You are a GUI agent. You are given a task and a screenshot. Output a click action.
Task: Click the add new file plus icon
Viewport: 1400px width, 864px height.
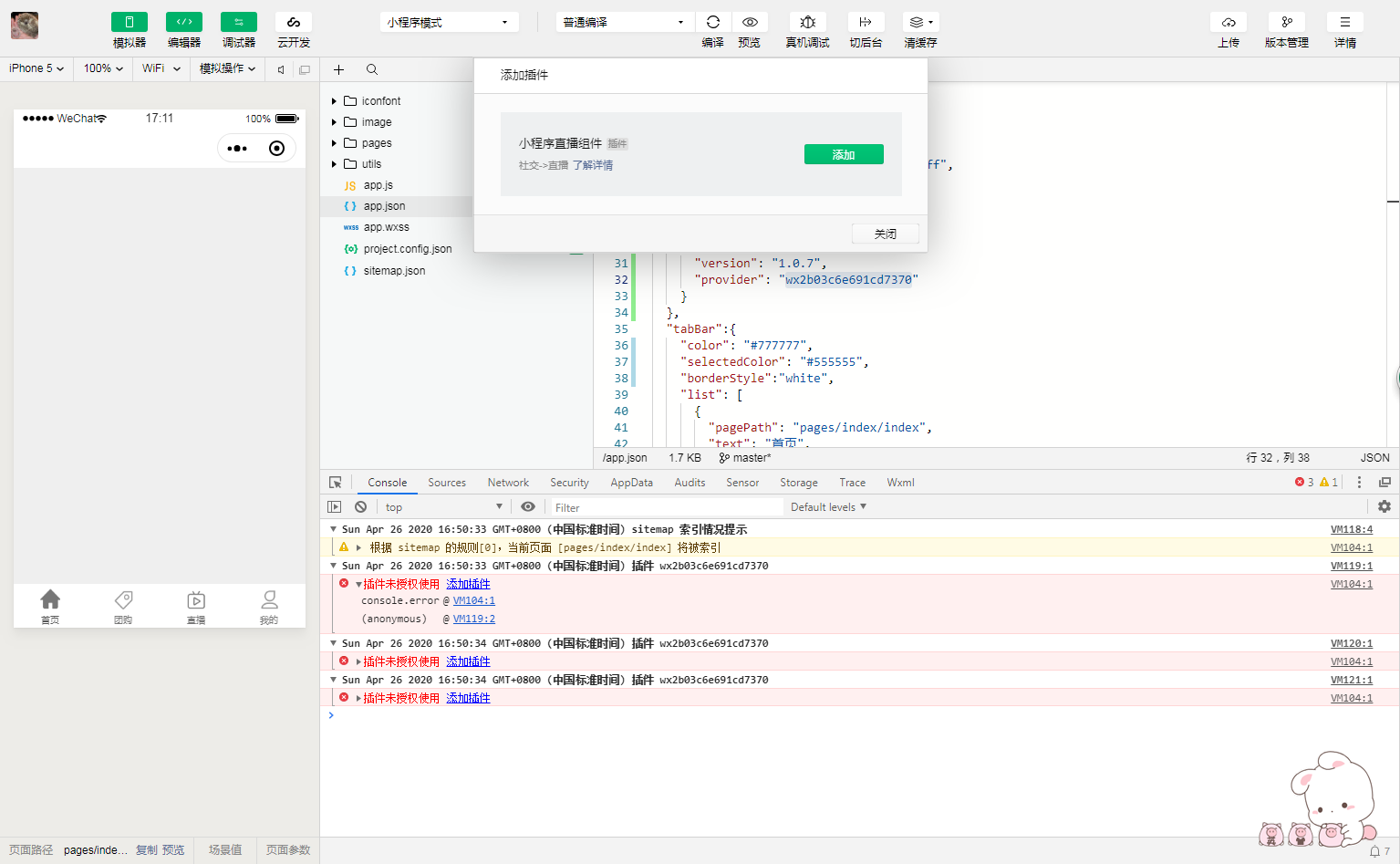coord(338,69)
